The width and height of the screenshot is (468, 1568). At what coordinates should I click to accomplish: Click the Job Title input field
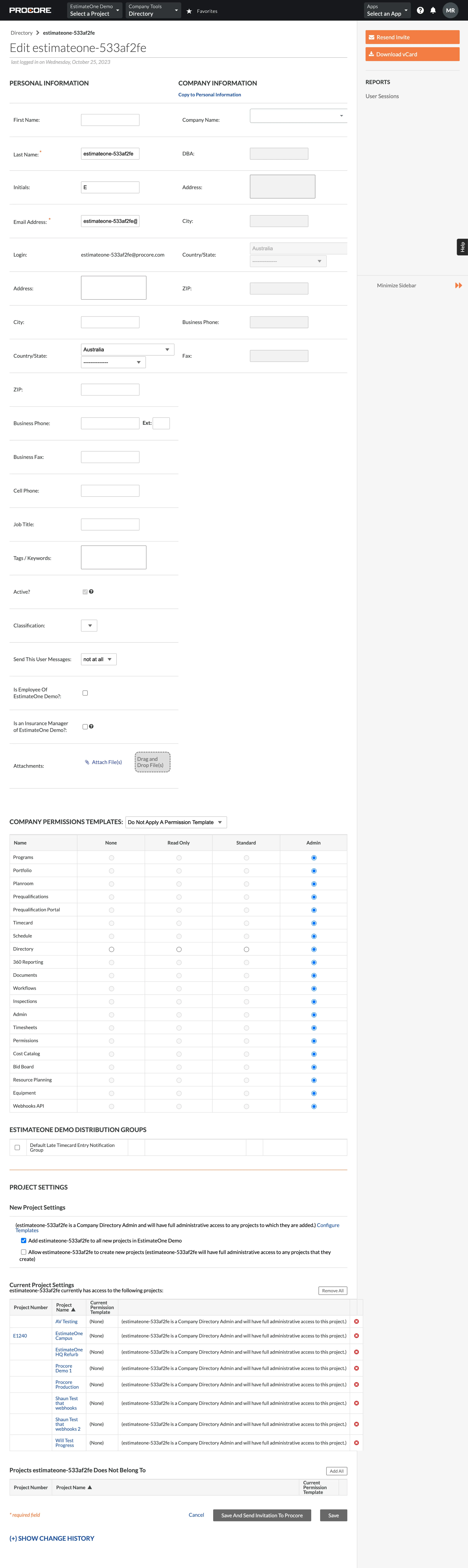pyautogui.click(x=110, y=524)
